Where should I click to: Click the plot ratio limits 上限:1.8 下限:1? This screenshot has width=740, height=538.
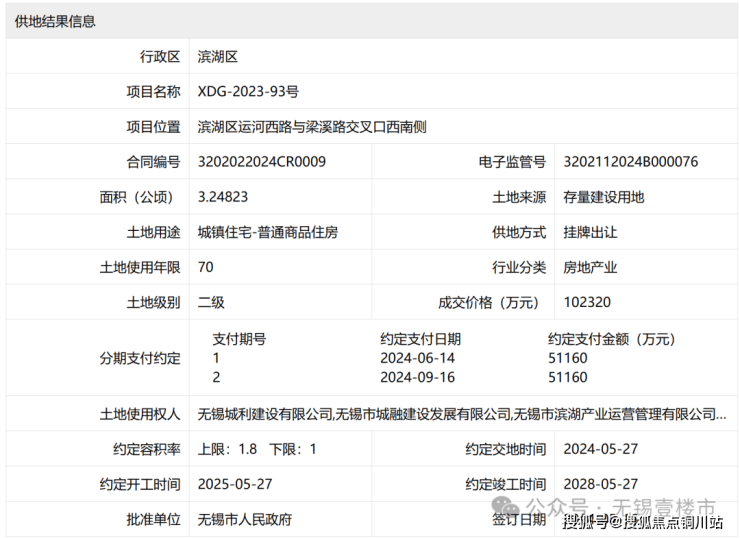pyautogui.click(x=257, y=449)
